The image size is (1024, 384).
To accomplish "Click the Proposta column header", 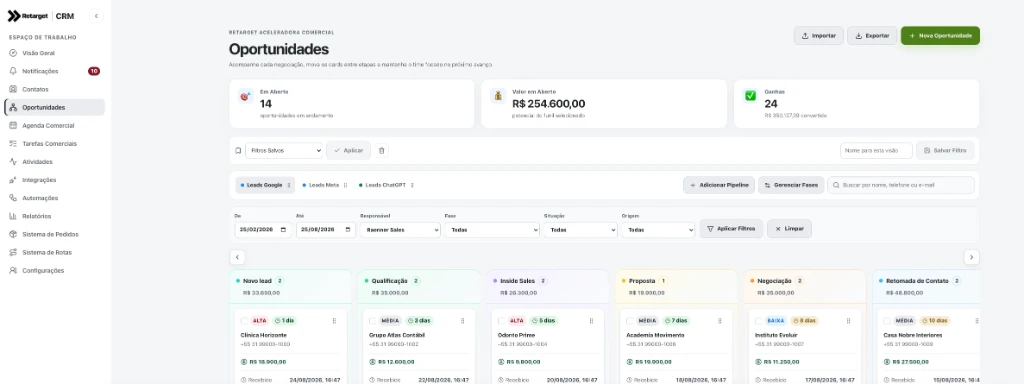I will pos(676,286).
